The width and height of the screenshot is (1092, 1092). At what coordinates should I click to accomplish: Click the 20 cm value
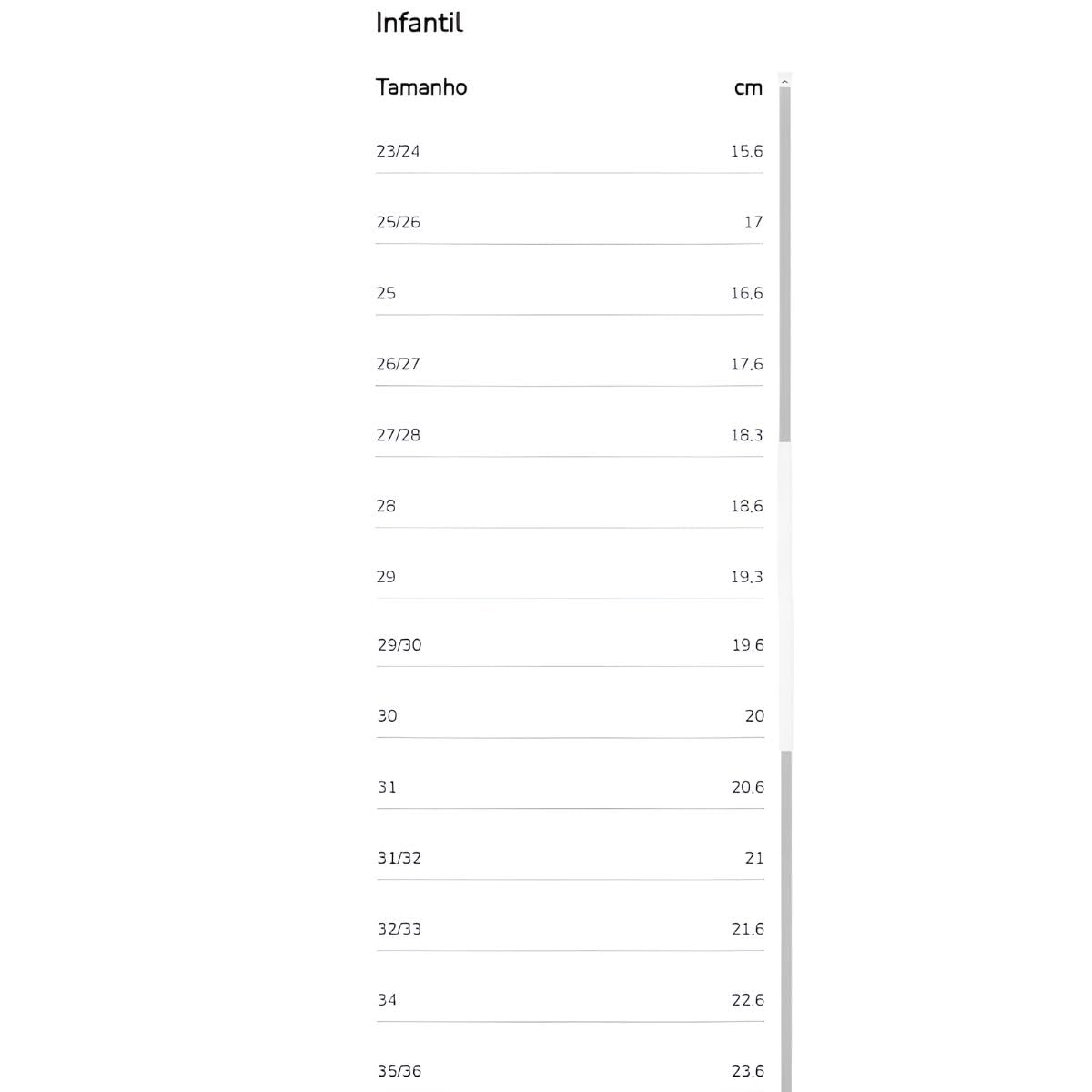coord(754,716)
